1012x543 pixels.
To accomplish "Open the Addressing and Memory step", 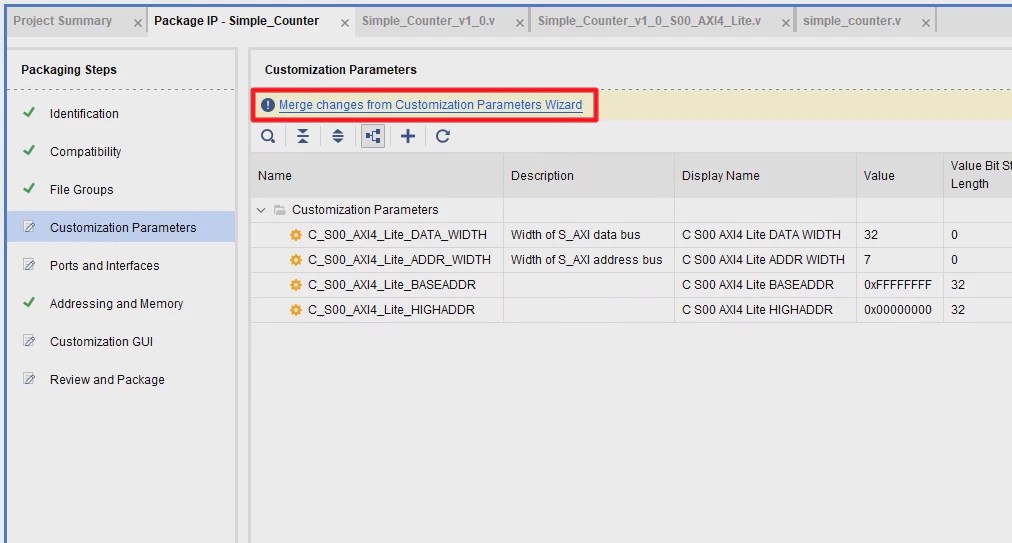I will [x=116, y=303].
